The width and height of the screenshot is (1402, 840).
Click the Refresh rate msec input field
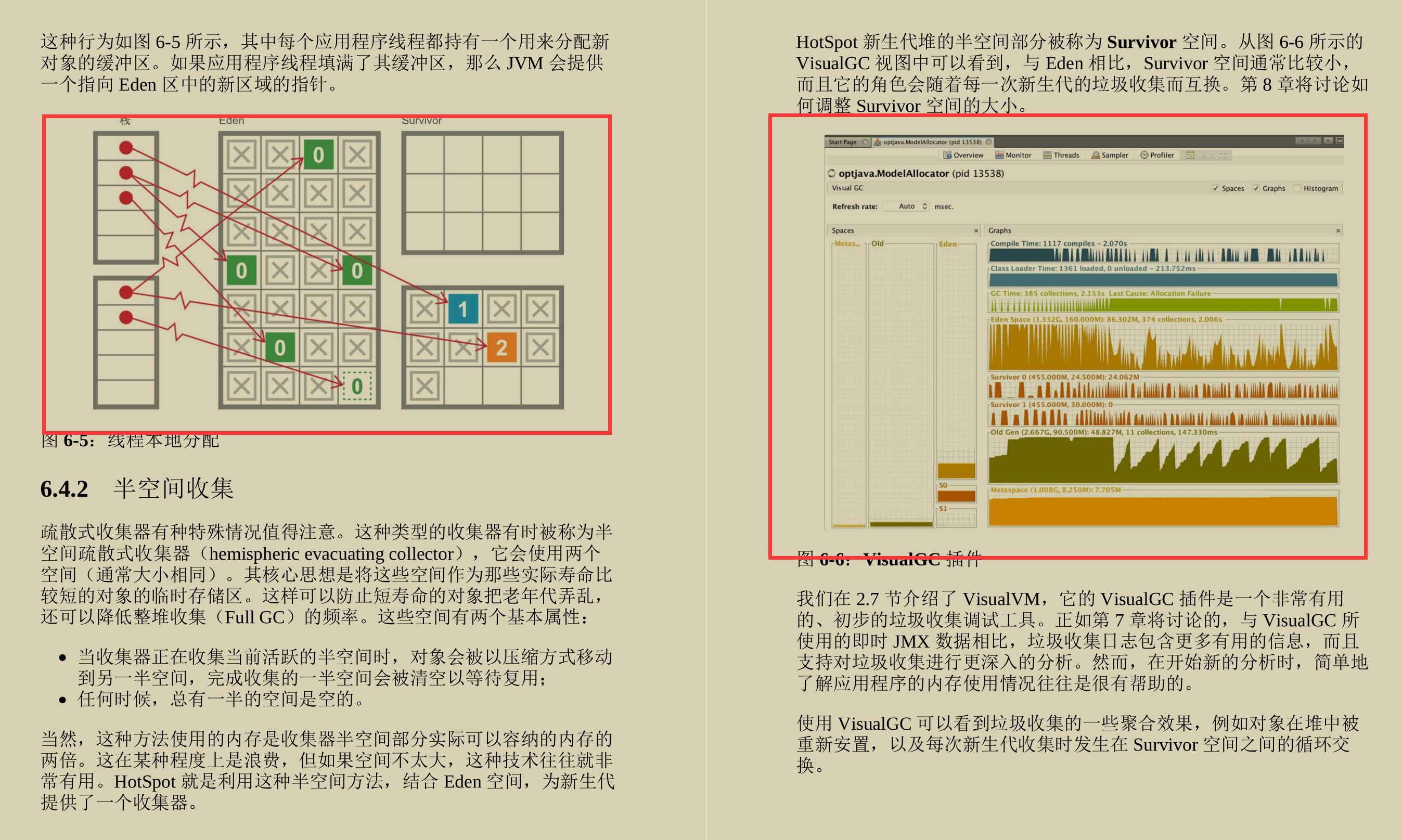[892, 209]
